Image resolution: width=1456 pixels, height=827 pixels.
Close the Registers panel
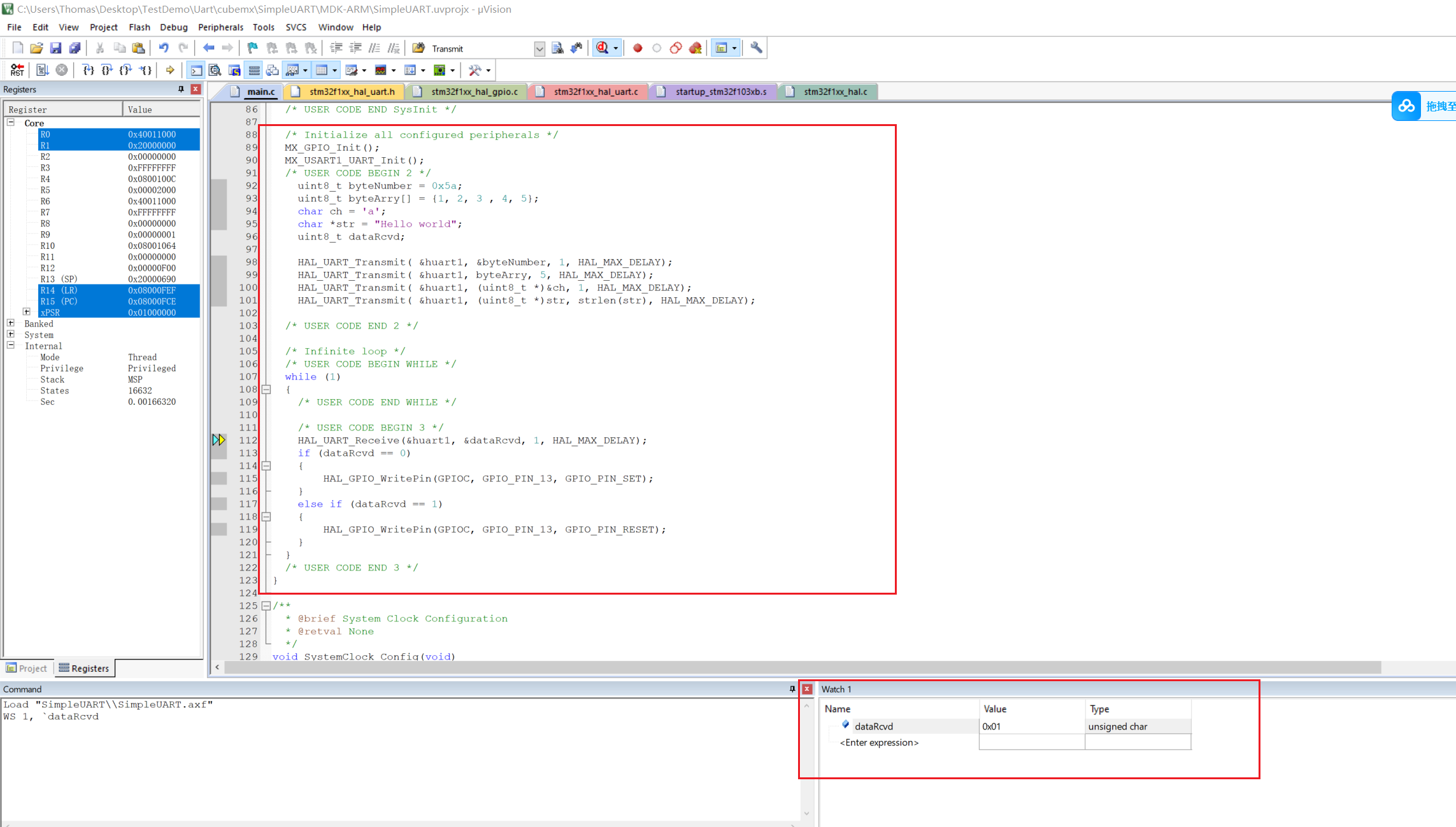tap(196, 89)
